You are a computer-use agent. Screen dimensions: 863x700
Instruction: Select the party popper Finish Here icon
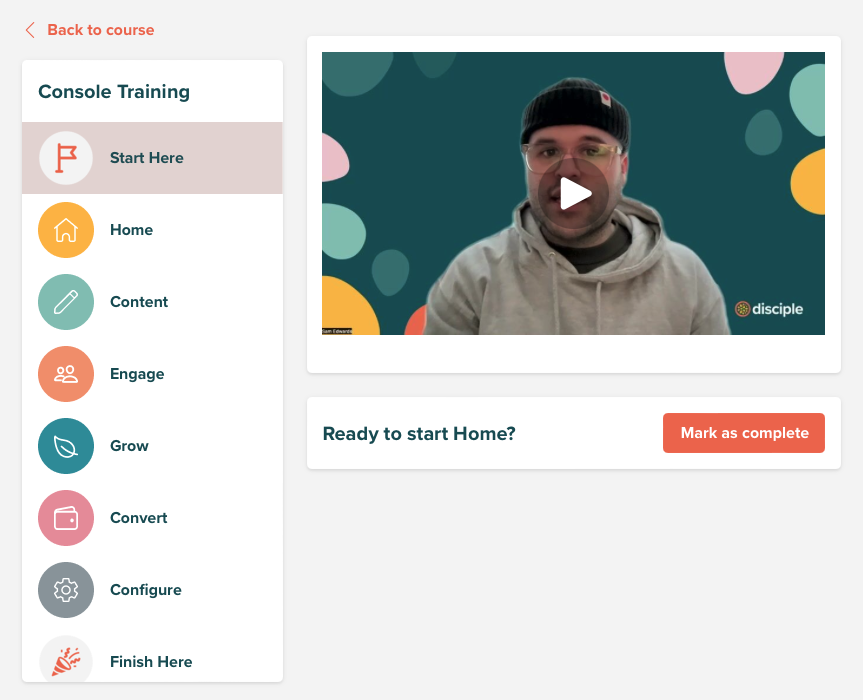pos(66,659)
